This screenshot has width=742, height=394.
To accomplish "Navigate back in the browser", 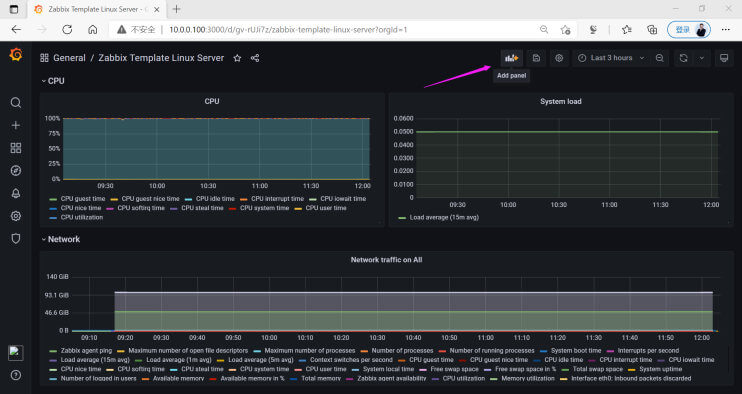I will point(16,29).
